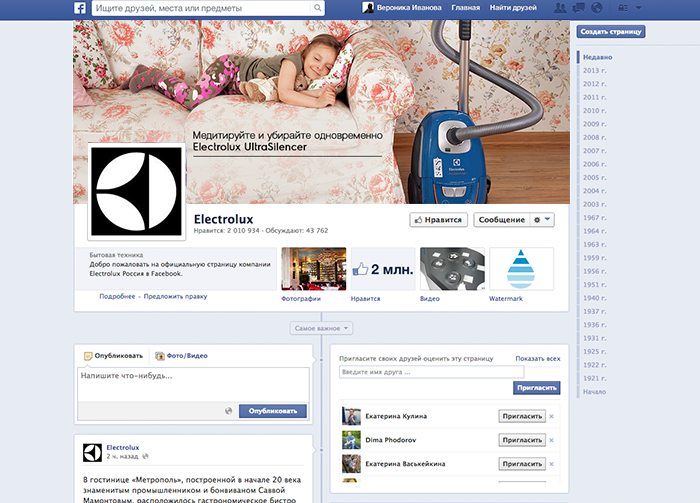Invite Dima Phodorov with Пригласить
This screenshot has height=503, width=700.
522,440
